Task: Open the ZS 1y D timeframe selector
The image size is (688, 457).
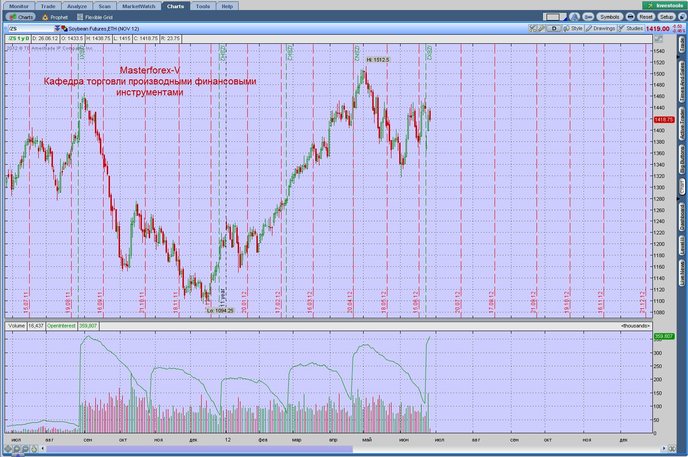Action: [18, 39]
